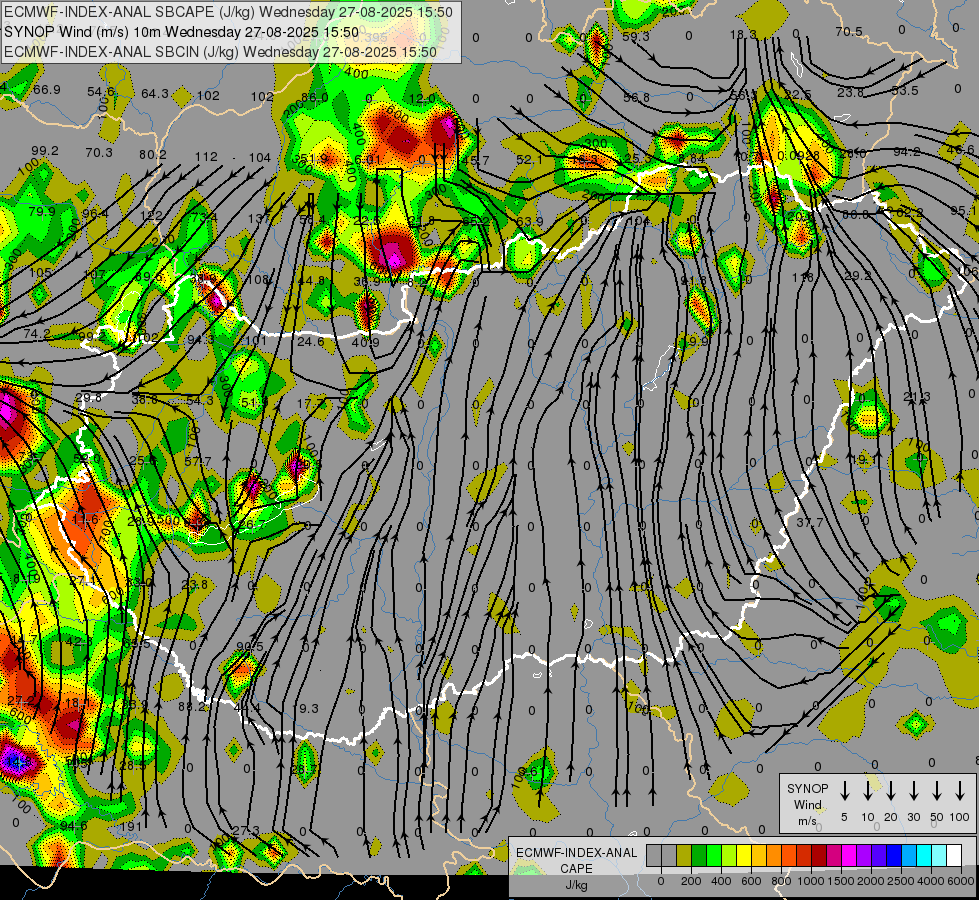
Task: Click the station value 21.3
Action: coord(917,397)
